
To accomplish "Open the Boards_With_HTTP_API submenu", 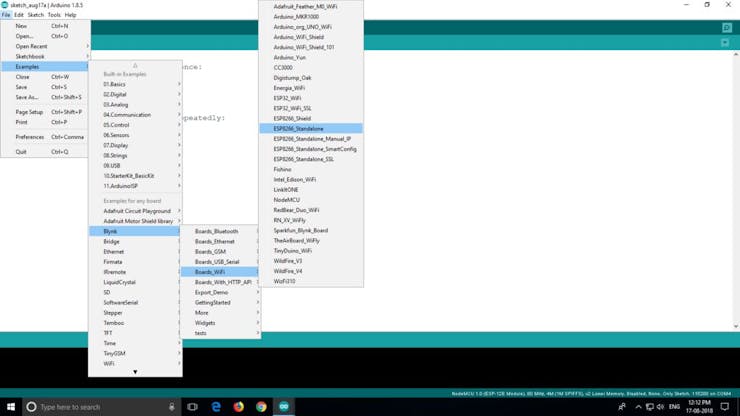I will 220,282.
